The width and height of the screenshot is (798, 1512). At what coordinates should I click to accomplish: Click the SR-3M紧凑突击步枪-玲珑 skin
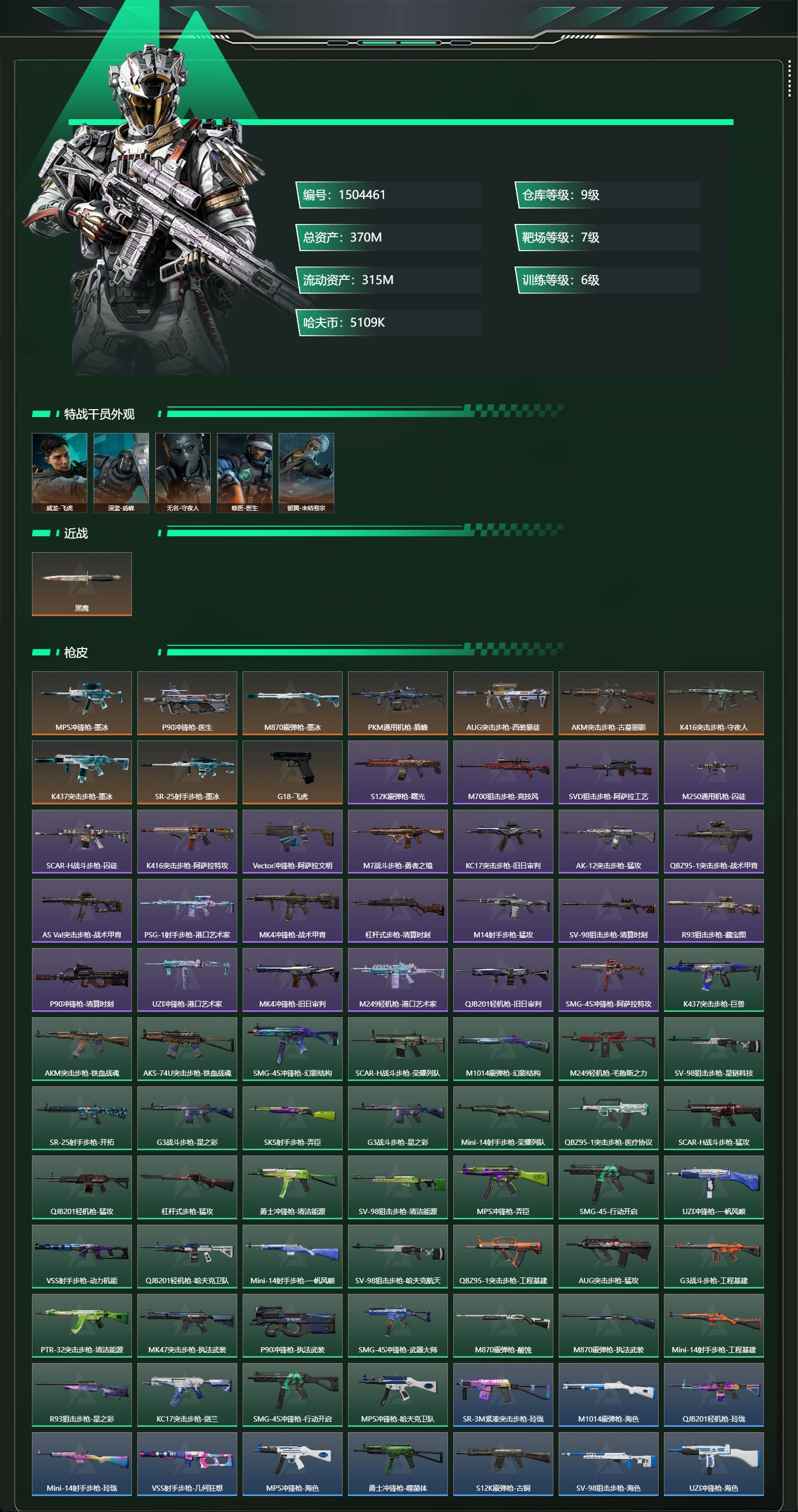tap(503, 1394)
